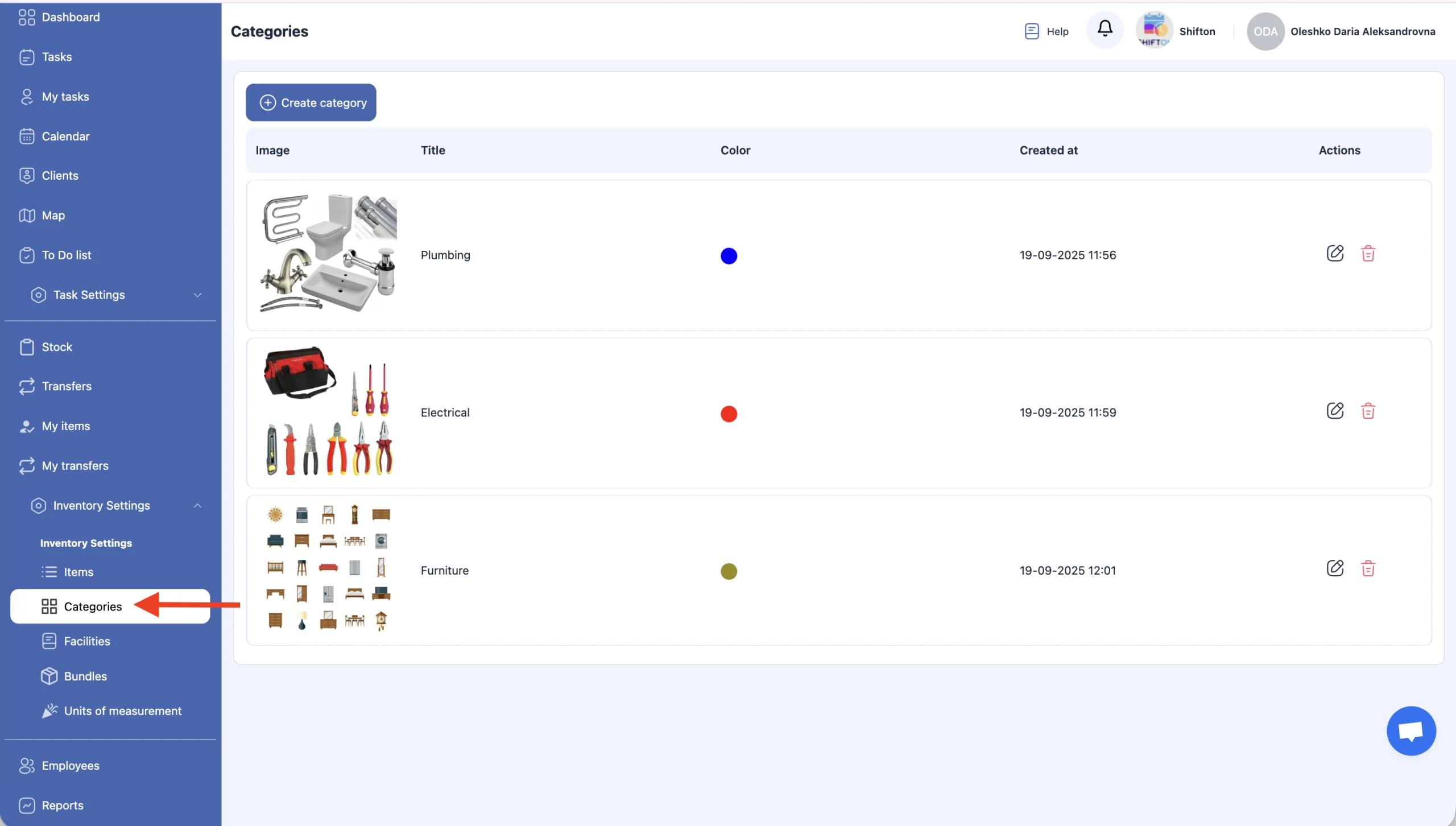Edit the Plumbing category

1335,254
